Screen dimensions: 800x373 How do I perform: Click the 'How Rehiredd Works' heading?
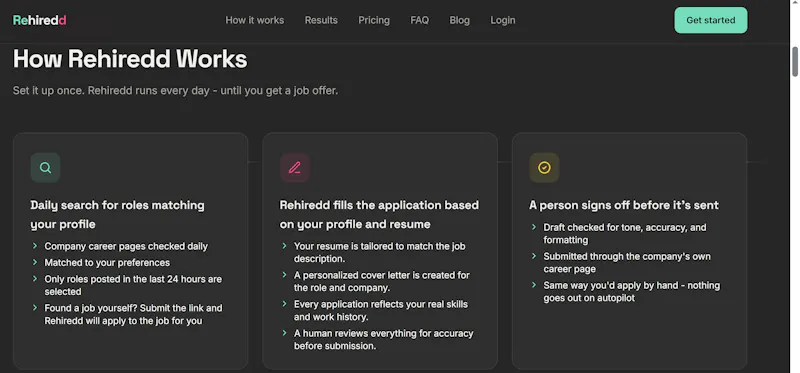(130, 59)
